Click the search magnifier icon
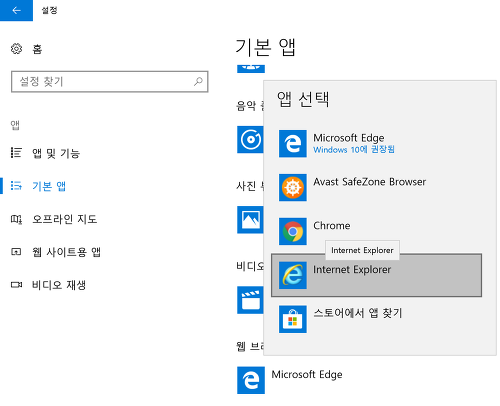The width and height of the screenshot is (500, 406). click(x=198, y=81)
